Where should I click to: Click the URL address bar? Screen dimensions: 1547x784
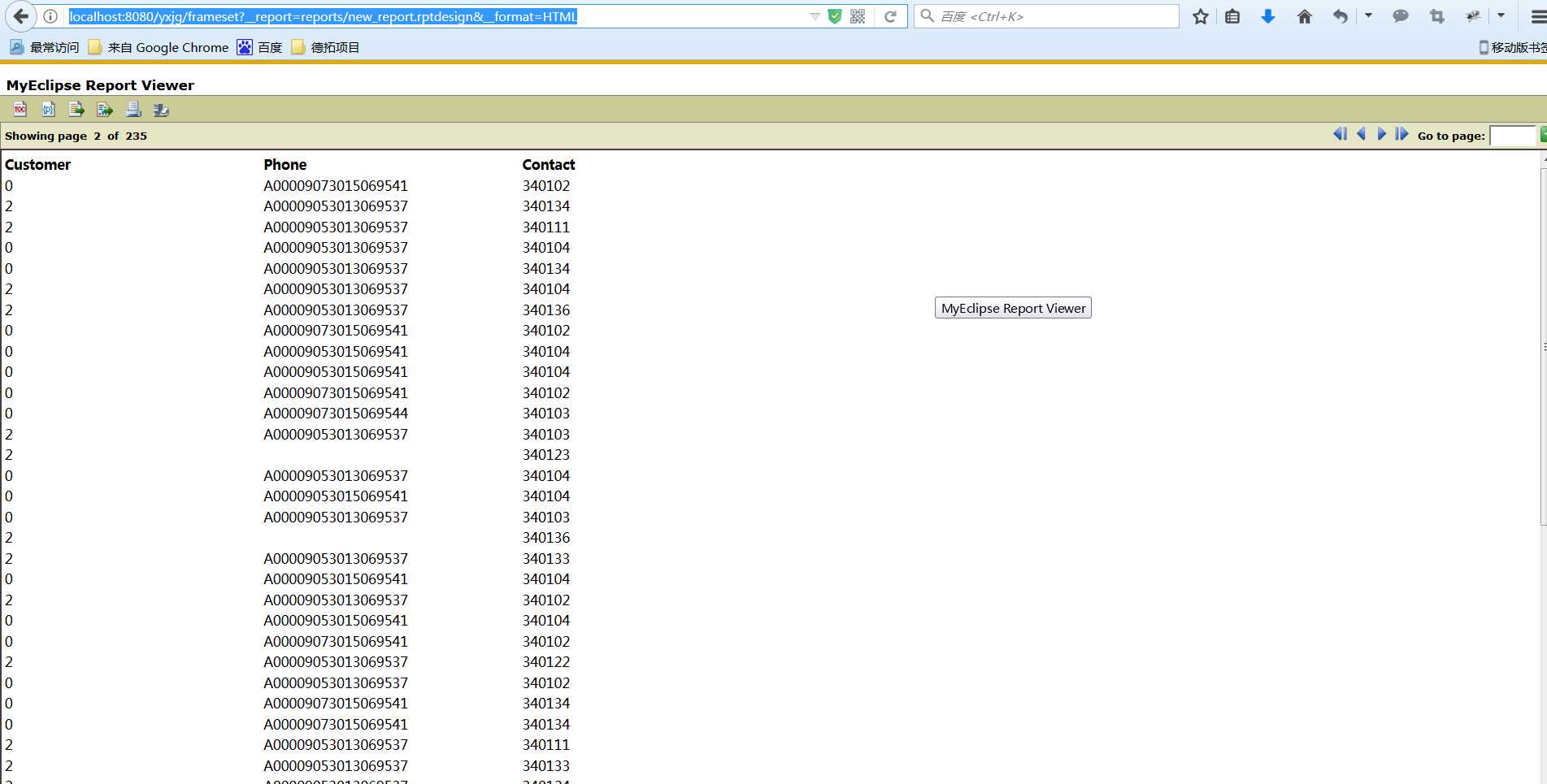pyautogui.click(x=439, y=16)
